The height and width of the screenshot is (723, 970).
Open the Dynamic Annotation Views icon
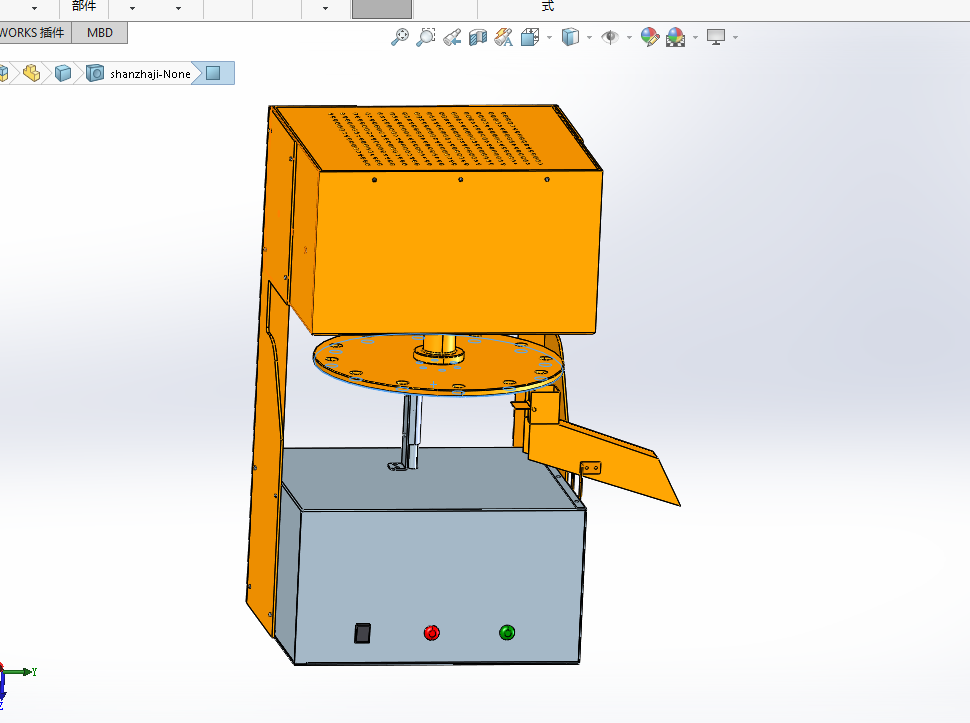point(504,37)
